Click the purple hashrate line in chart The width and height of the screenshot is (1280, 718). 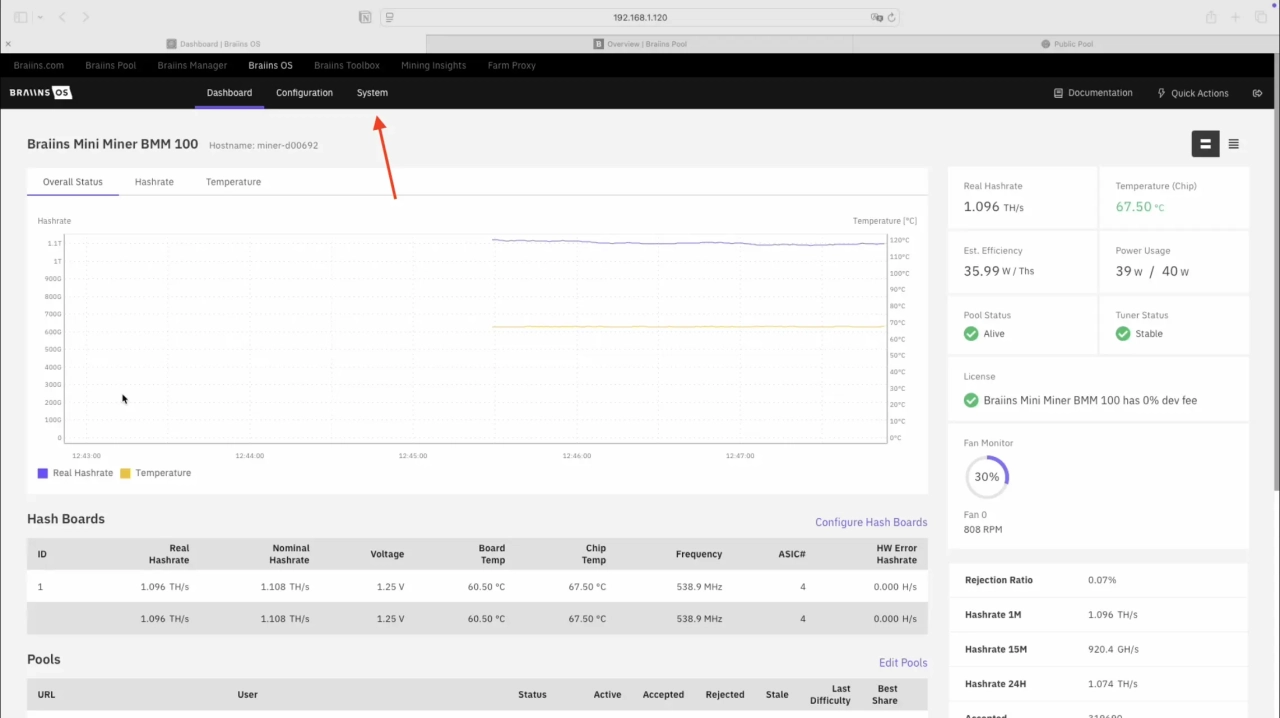point(688,242)
